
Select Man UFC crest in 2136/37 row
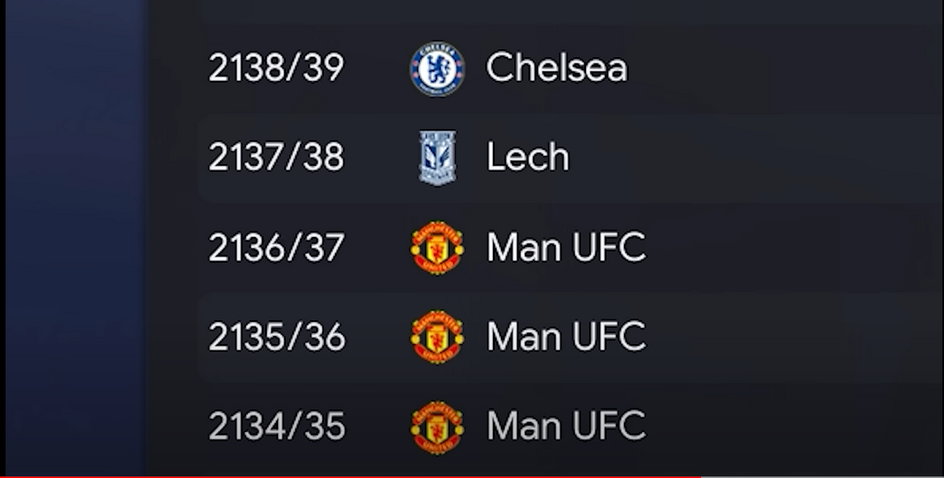click(x=437, y=247)
